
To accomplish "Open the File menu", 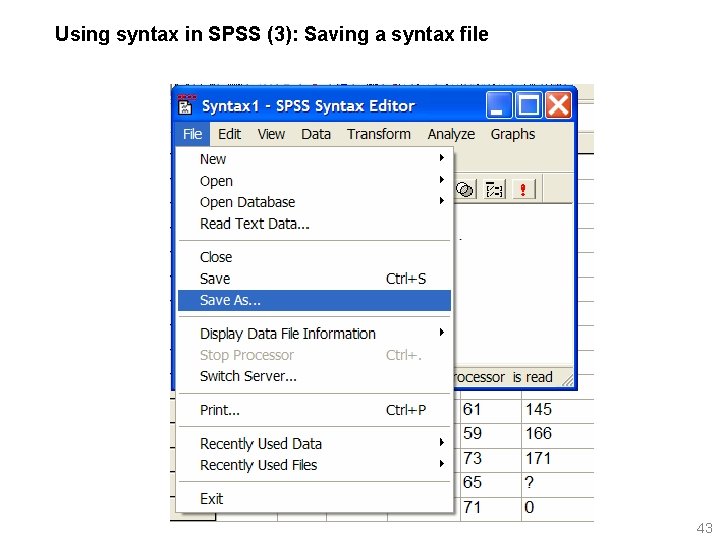I will click(192, 134).
